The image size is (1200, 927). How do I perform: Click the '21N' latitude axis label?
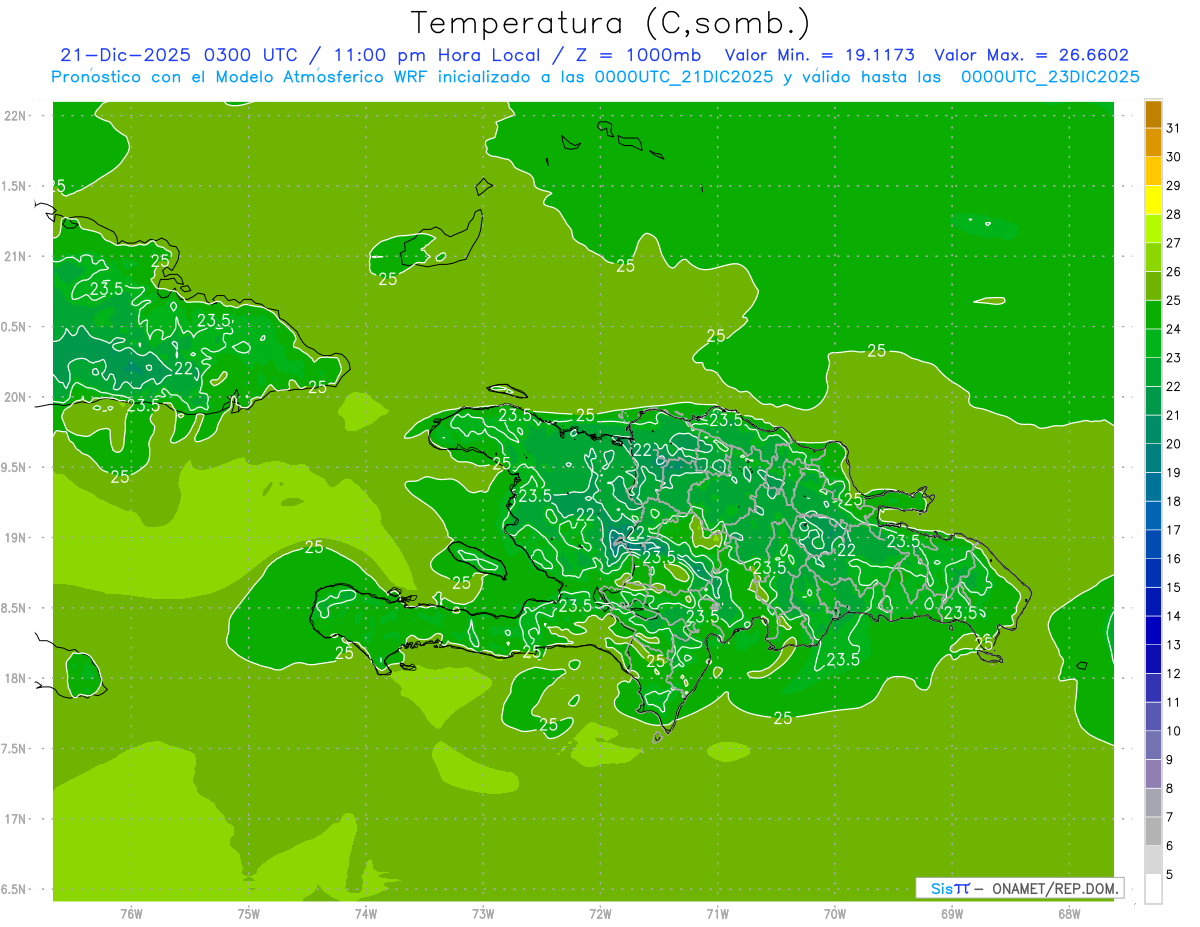pos(15,256)
